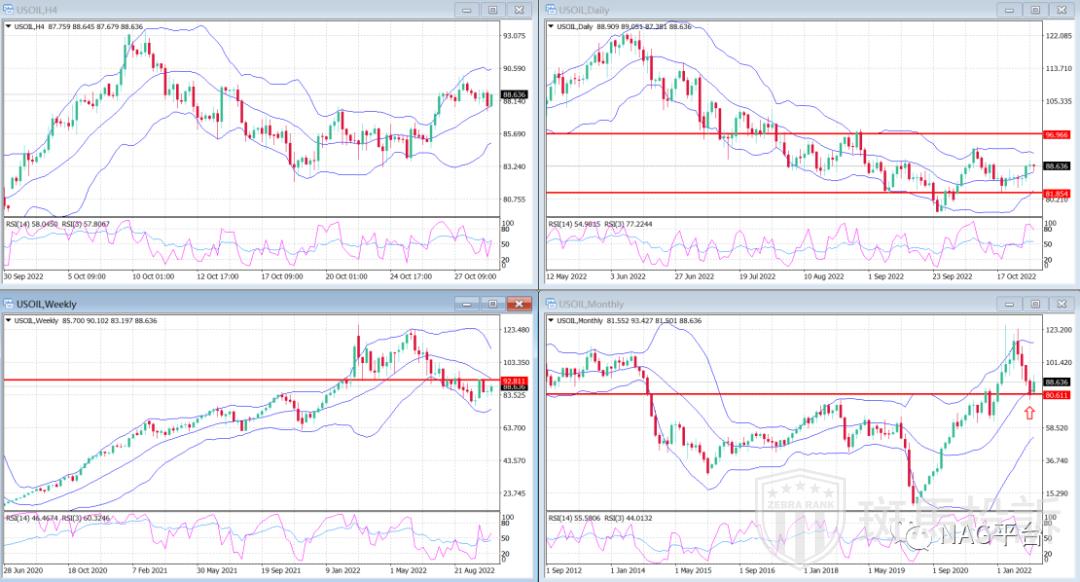1080x582 pixels.
Task: Click the 30 Sep 2022 date in H4 chart
Action: [23, 276]
